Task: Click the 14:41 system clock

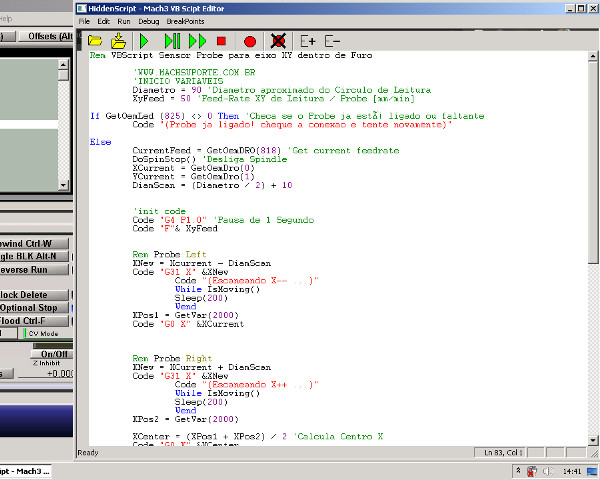Action: [x=572, y=471]
